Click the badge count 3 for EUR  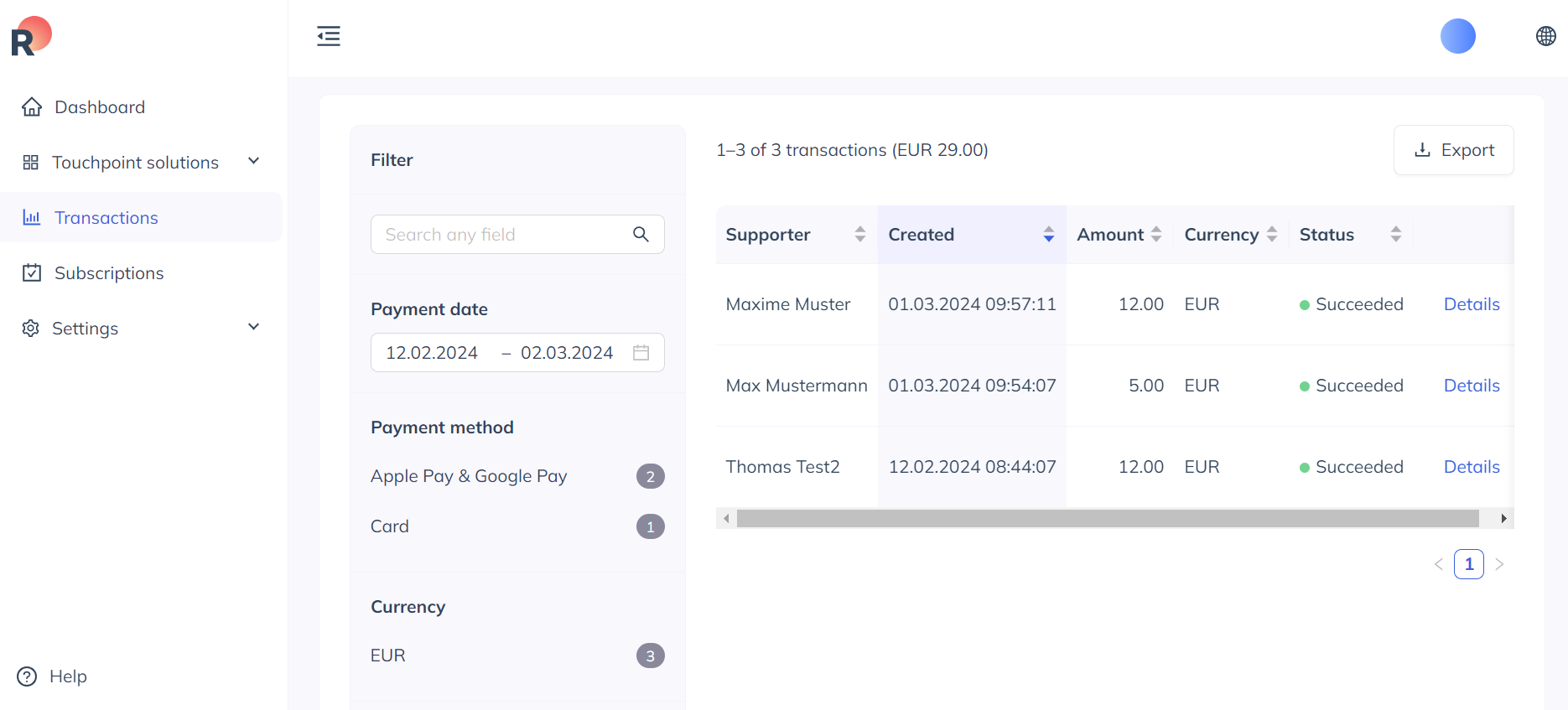[651, 656]
